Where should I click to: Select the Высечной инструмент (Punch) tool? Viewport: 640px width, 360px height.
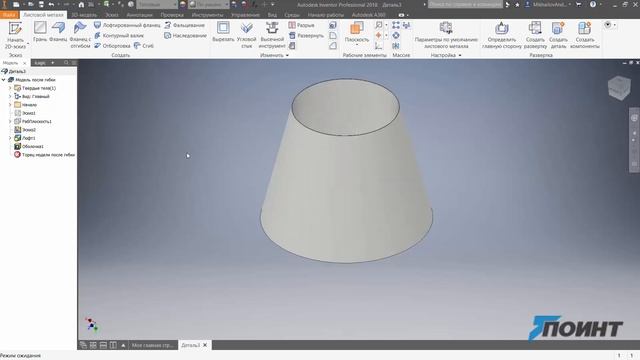(272, 35)
